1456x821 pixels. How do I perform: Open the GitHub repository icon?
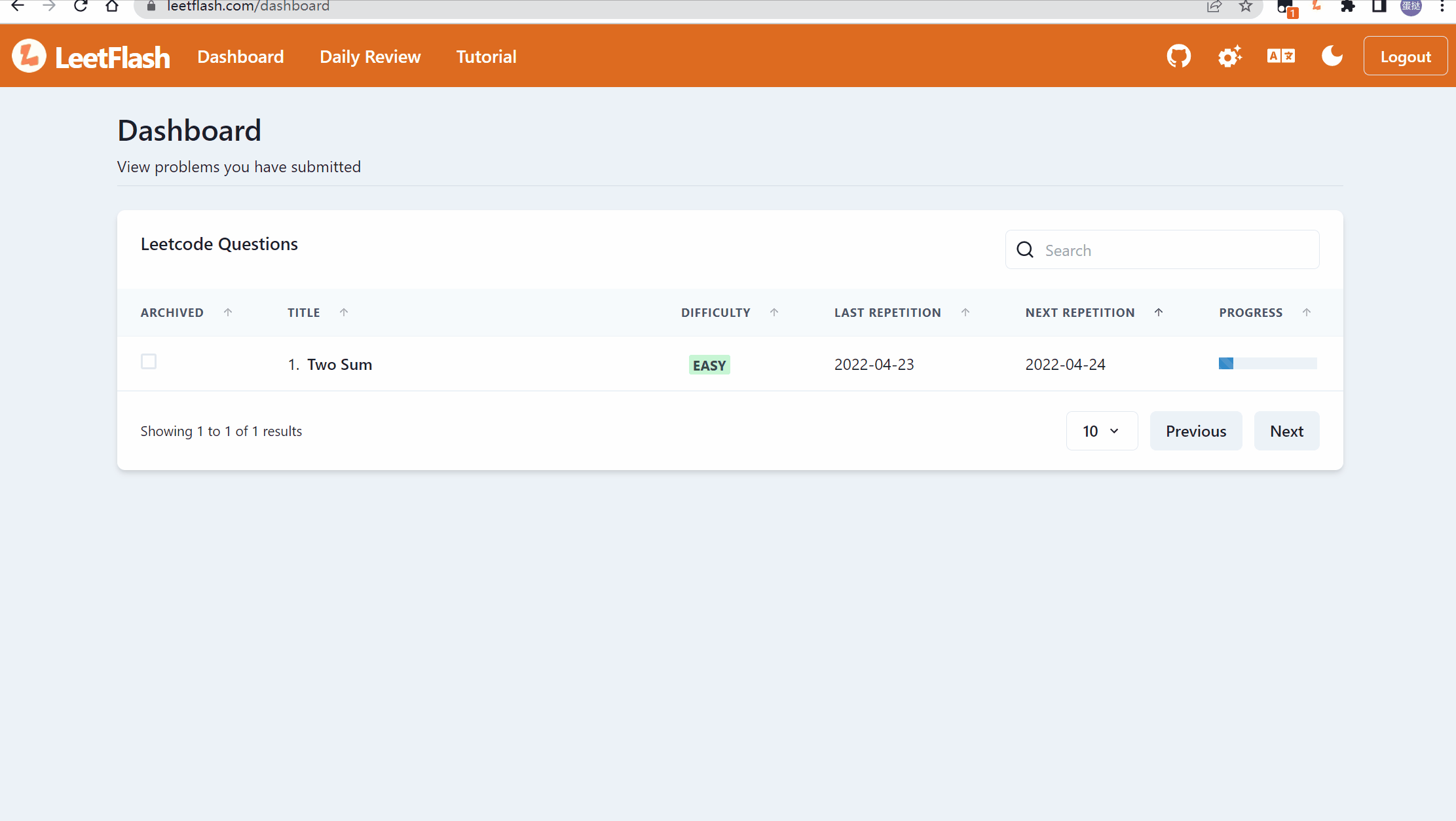pyautogui.click(x=1178, y=56)
